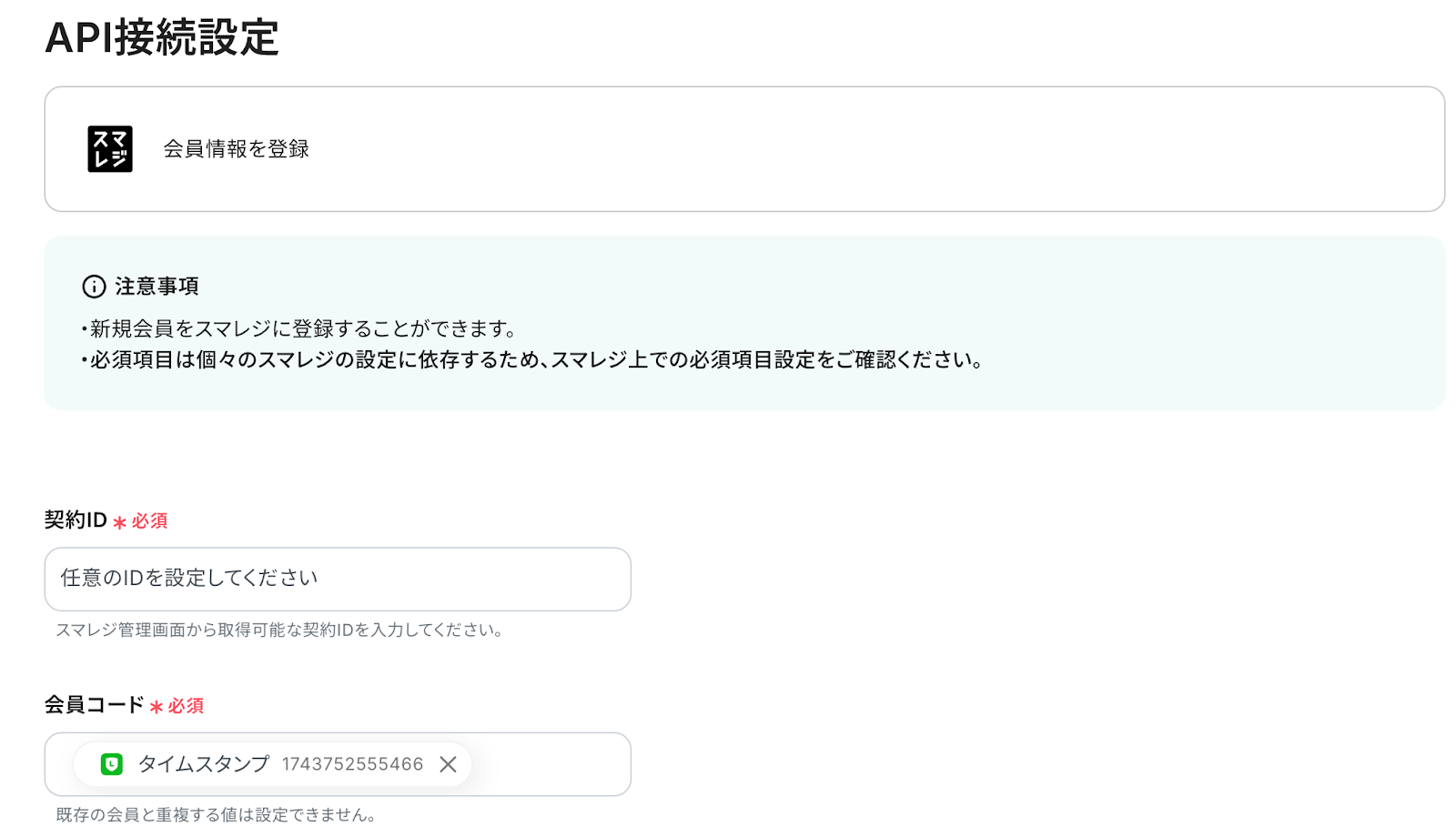Image resolution: width=1456 pixels, height=837 pixels.
Task: Click the 注意事項 heading text
Action: (157, 287)
